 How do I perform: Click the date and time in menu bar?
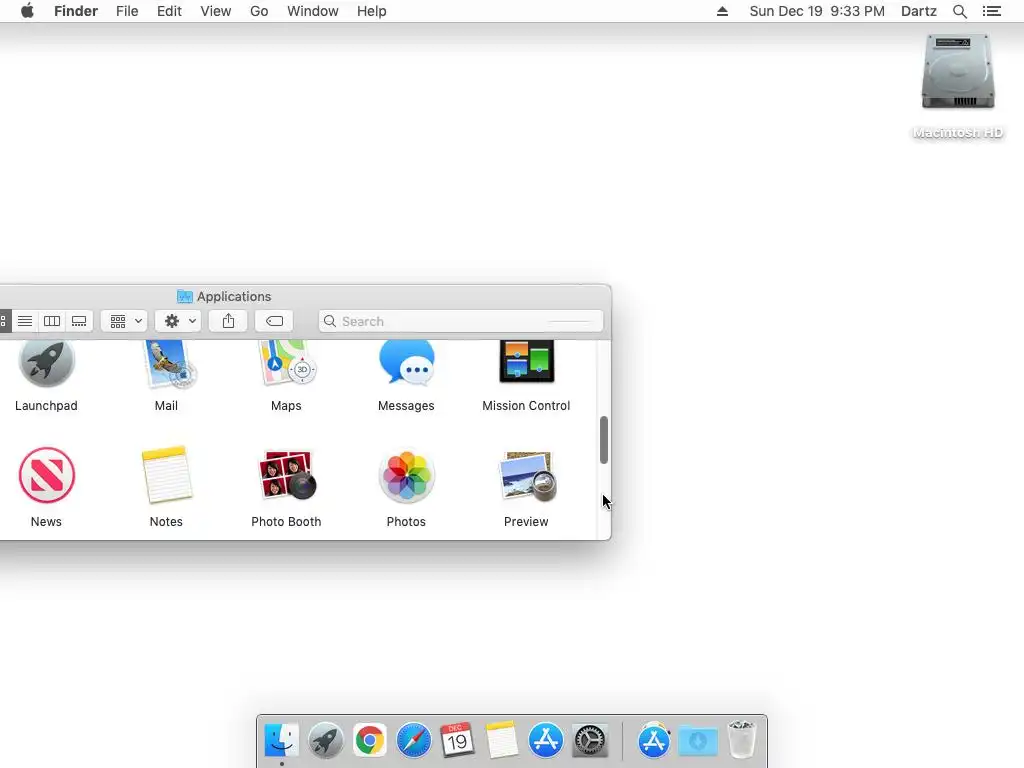point(817,11)
